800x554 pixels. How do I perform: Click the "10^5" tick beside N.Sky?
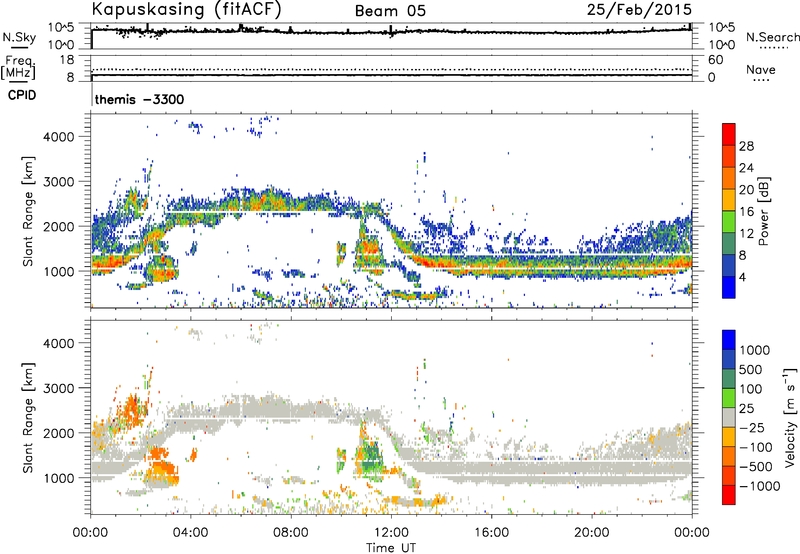coord(61,27)
